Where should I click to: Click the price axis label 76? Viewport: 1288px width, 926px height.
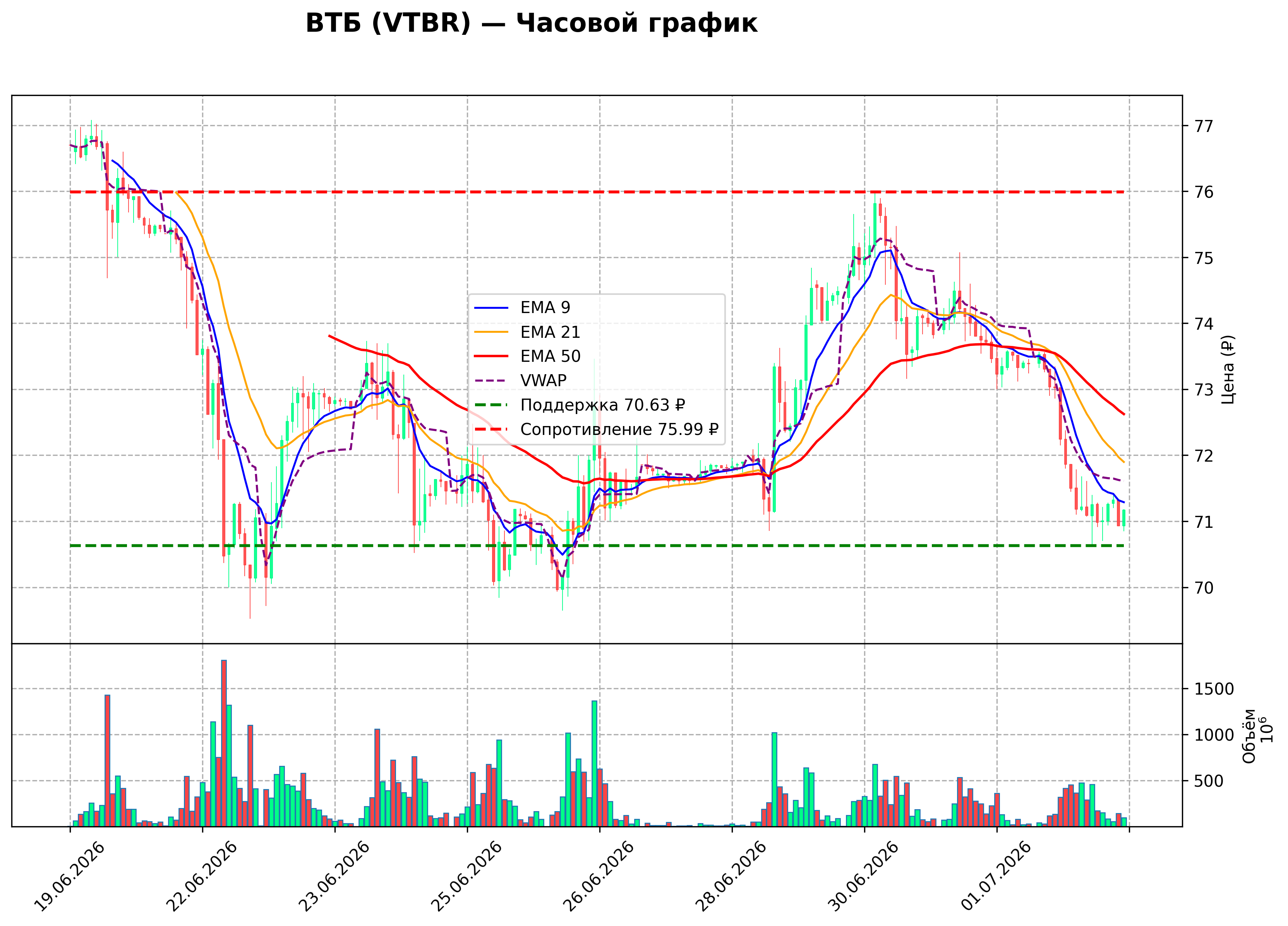[x=1204, y=192]
